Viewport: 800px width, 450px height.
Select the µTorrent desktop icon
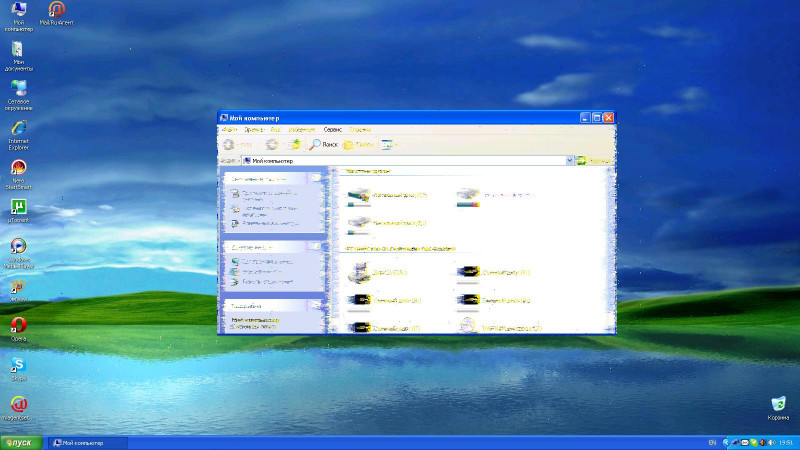[19, 211]
